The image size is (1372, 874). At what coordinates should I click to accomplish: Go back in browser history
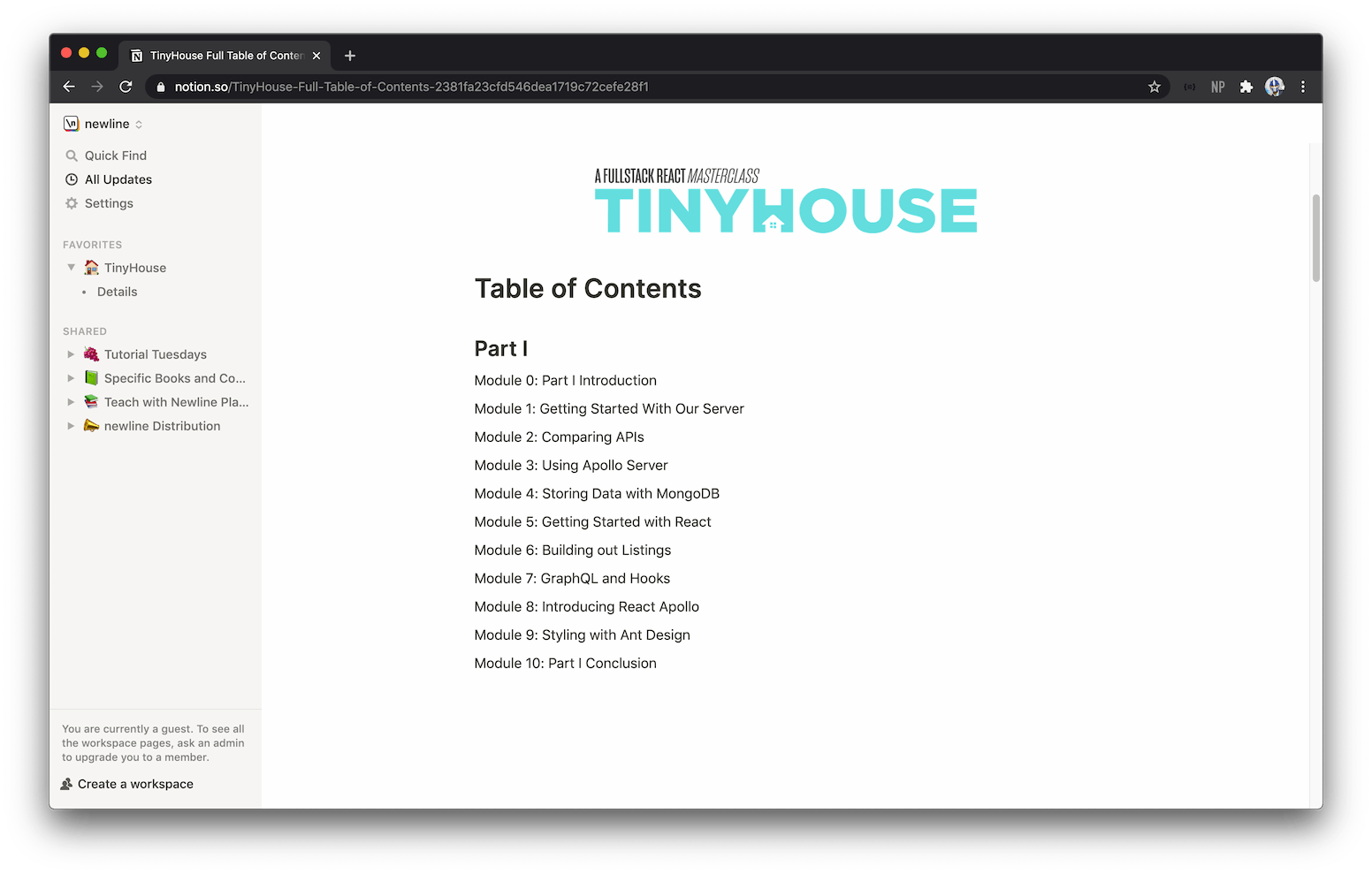[69, 87]
